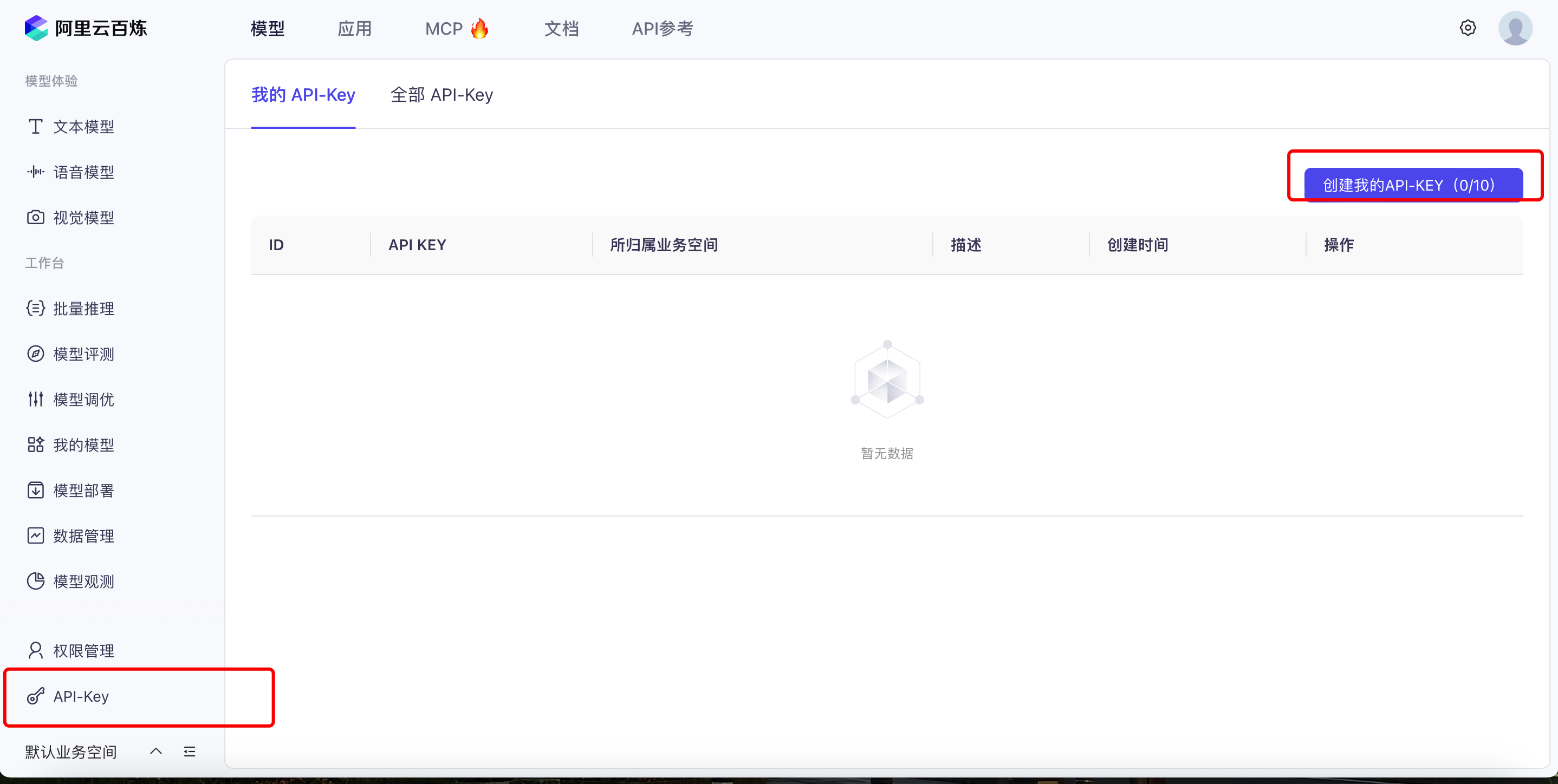
Task: Open model deployment download icon
Action: pos(35,489)
